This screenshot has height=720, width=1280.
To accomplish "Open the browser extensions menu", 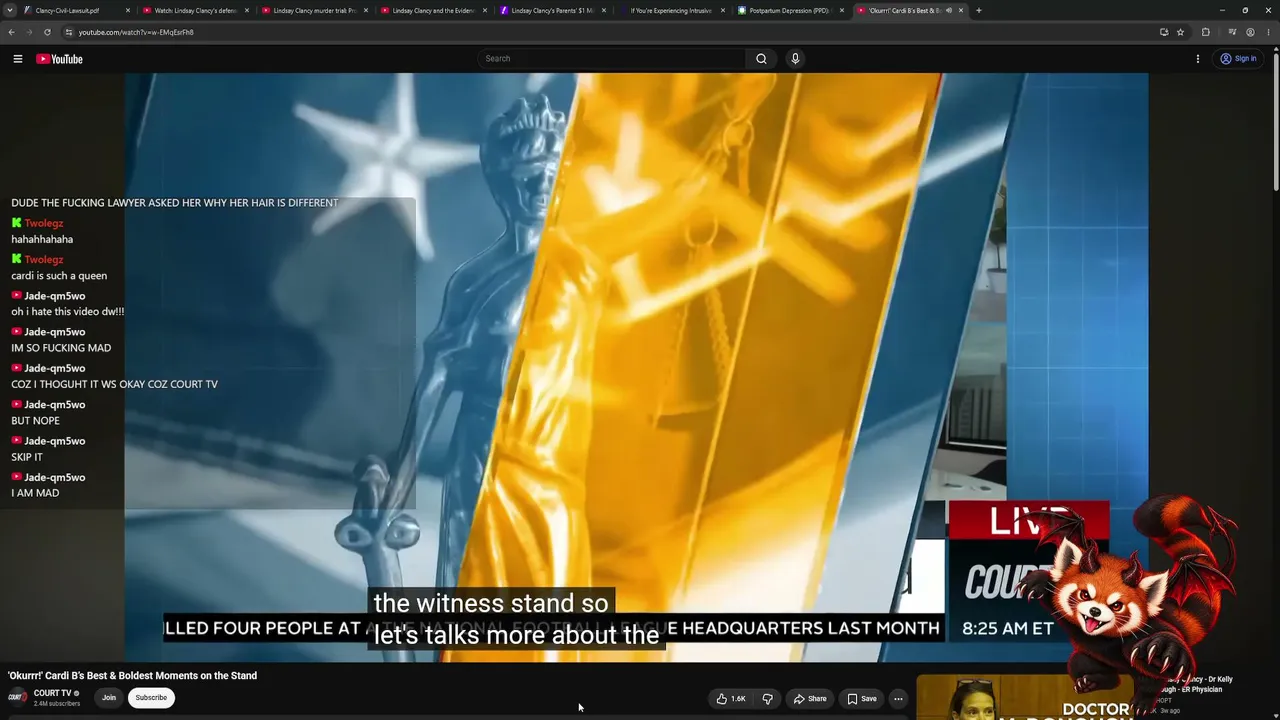I will (1205, 32).
